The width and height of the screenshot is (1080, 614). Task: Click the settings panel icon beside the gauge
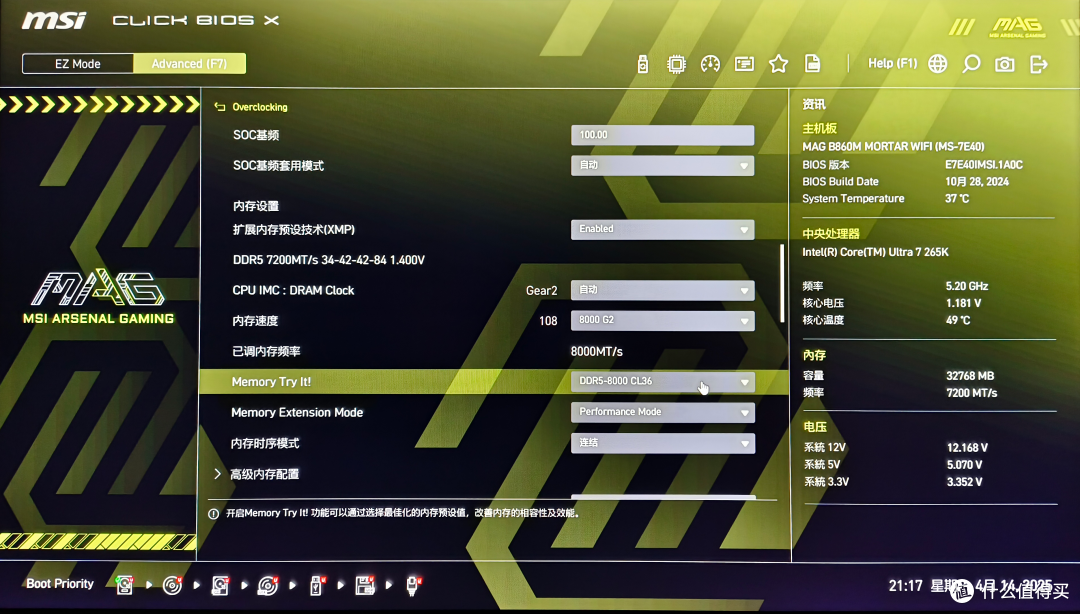point(744,64)
